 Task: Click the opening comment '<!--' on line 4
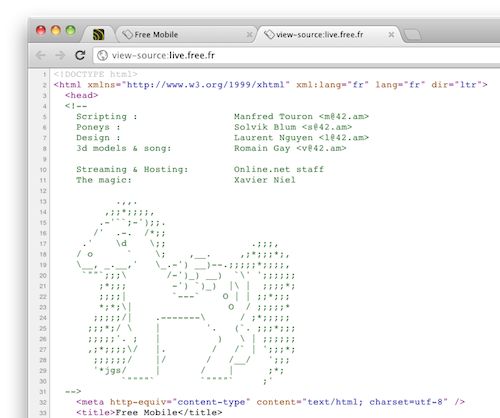76,106
